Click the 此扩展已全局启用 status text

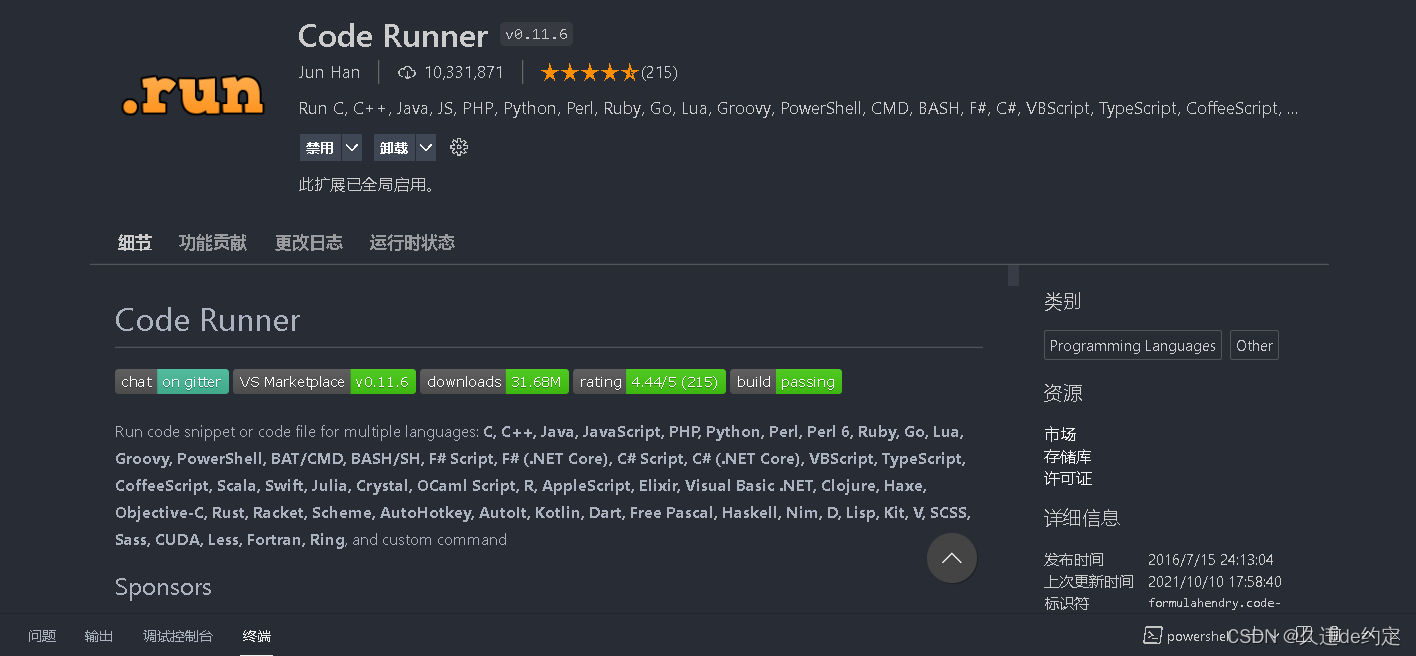(x=366, y=184)
